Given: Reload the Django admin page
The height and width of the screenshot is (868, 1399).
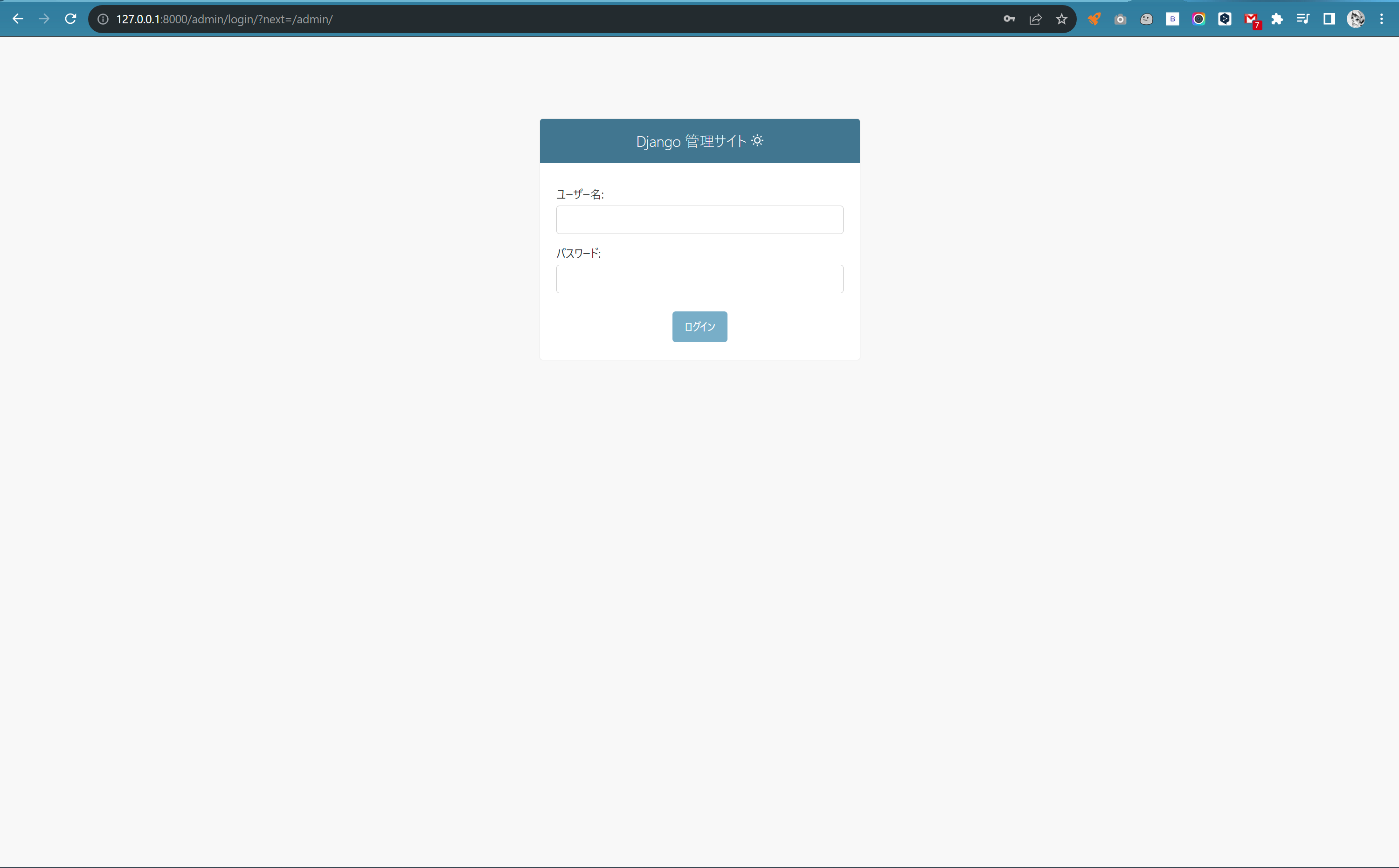Looking at the screenshot, I should (70, 19).
